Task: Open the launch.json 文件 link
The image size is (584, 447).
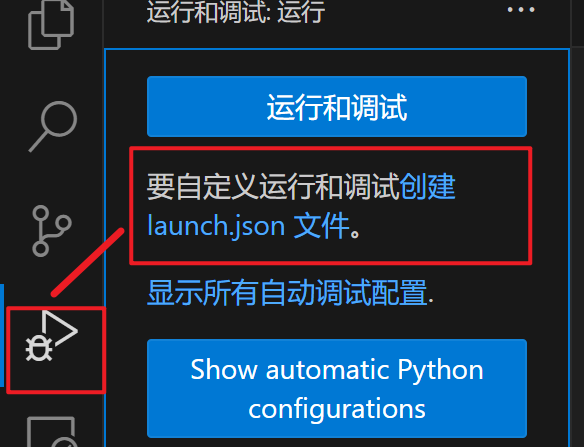Action: click(248, 225)
